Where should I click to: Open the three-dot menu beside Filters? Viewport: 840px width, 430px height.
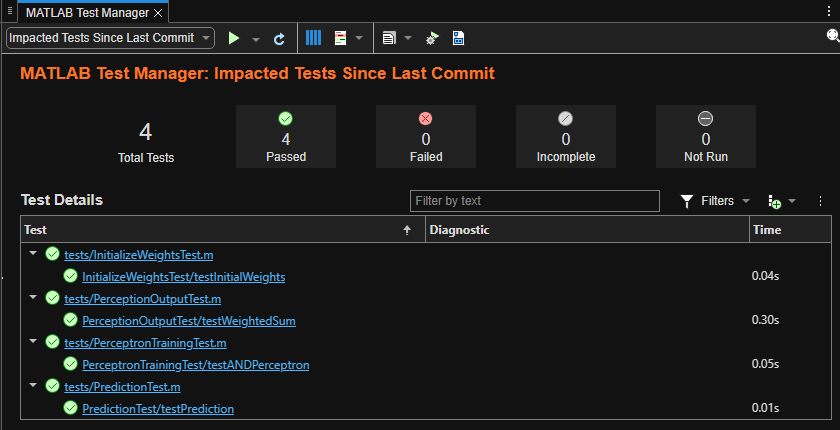coord(820,201)
